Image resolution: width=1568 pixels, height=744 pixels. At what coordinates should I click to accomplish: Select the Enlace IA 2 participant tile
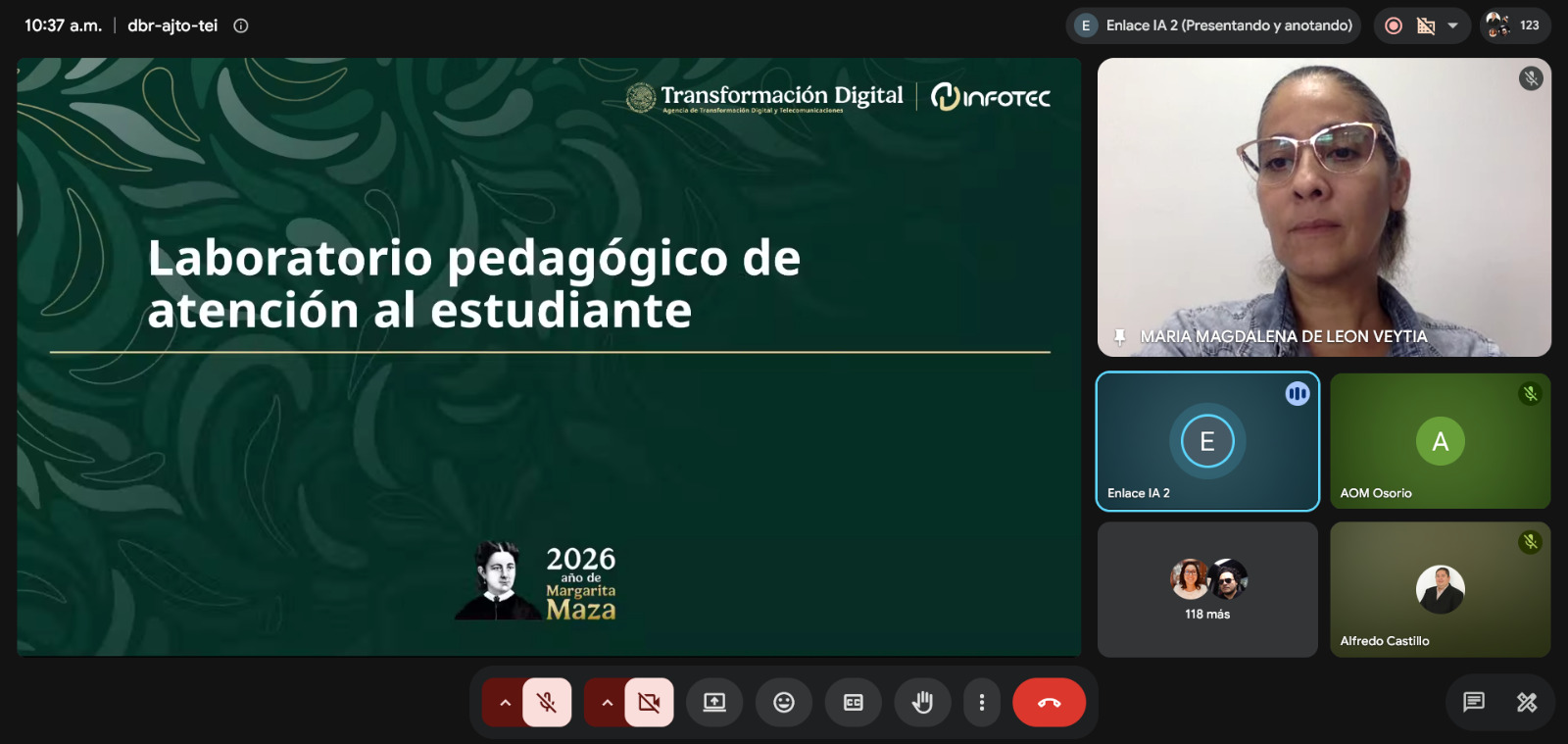tap(1207, 441)
